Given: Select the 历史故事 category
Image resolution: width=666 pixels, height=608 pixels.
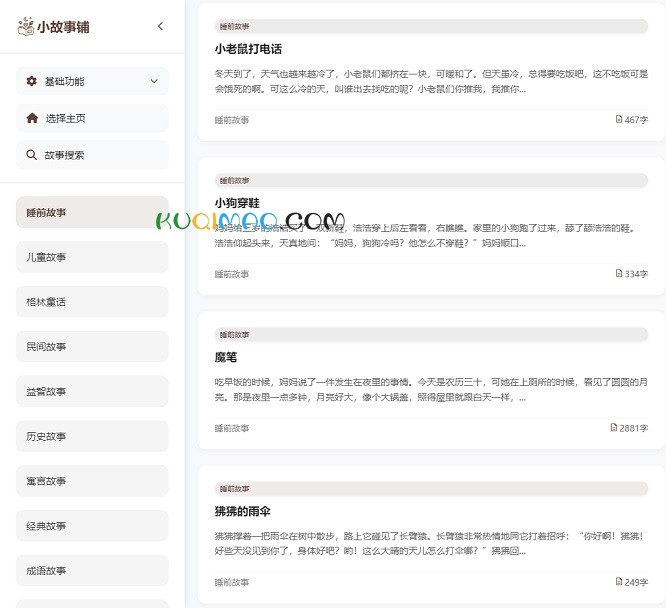Looking at the screenshot, I should click(92, 436).
